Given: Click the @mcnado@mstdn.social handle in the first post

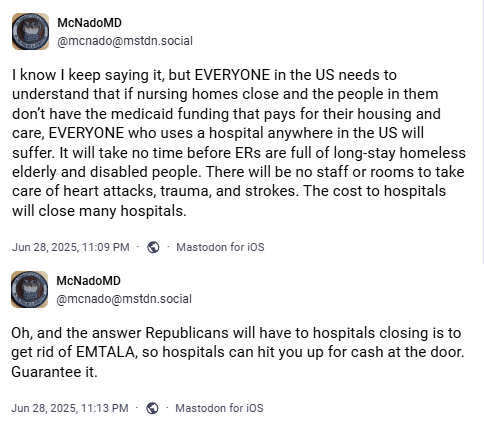Looking at the screenshot, I should point(125,41).
